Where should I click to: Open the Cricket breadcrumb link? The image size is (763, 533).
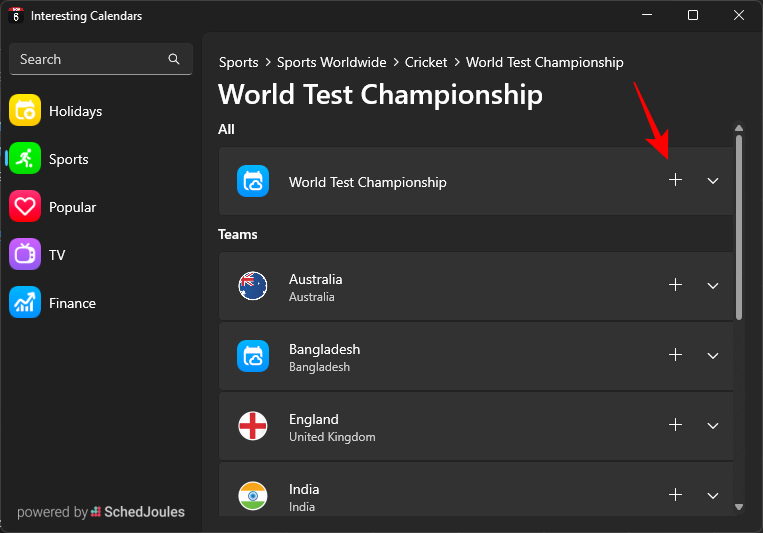(x=426, y=62)
